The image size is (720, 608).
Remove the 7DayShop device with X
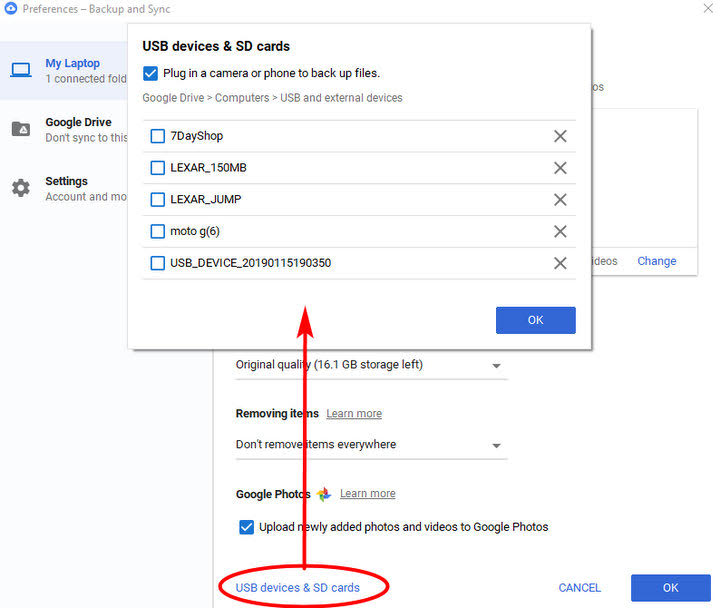point(560,136)
